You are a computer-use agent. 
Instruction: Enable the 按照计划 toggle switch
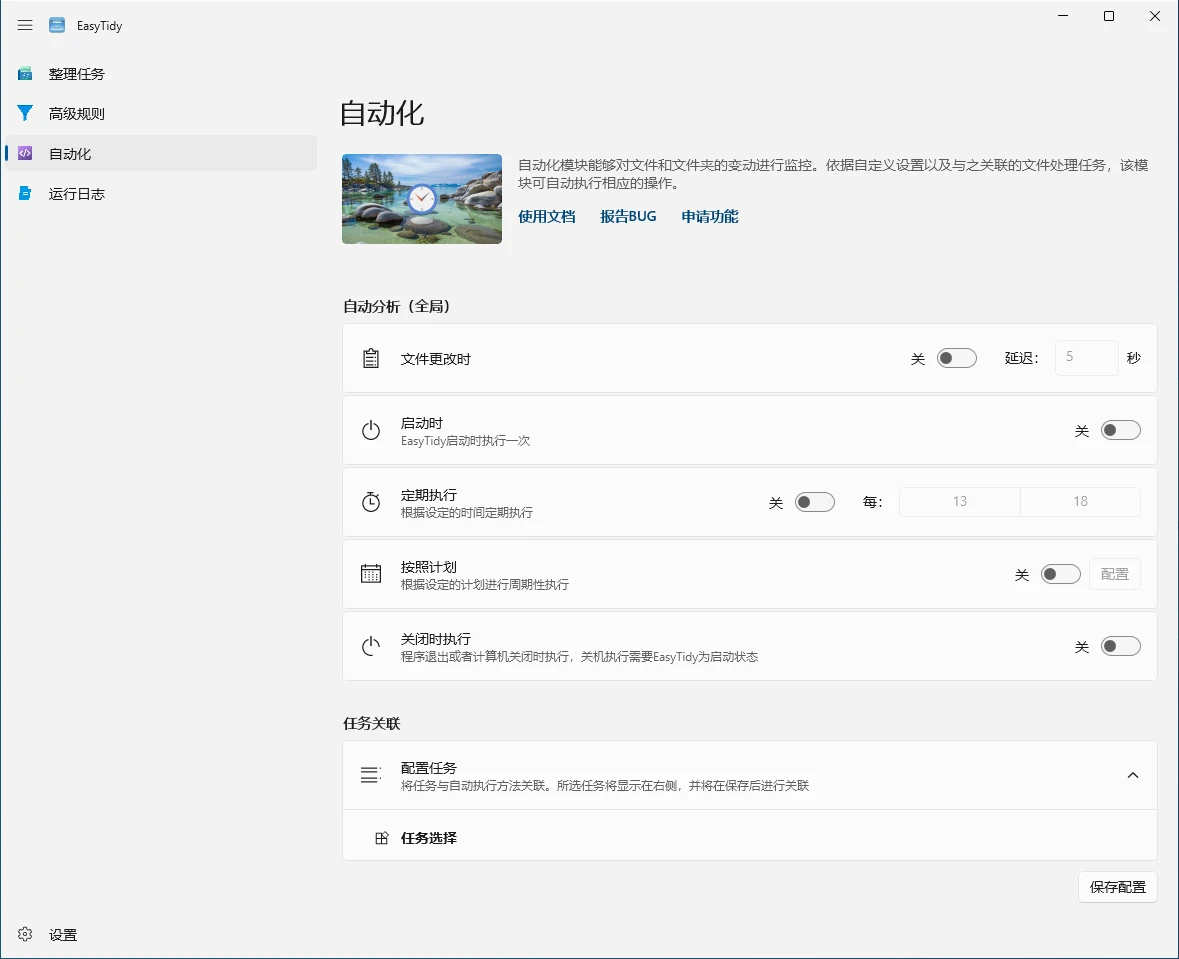tap(1060, 574)
